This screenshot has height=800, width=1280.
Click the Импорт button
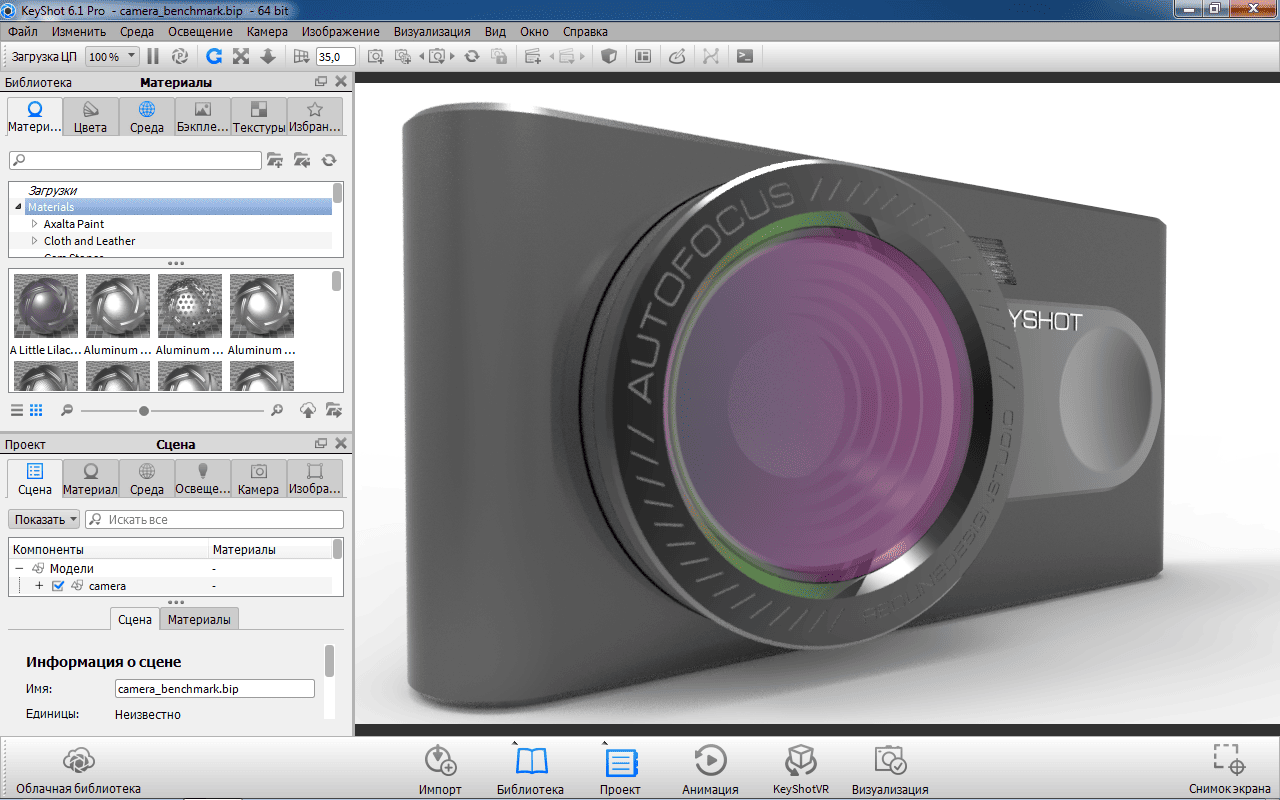click(x=440, y=770)
